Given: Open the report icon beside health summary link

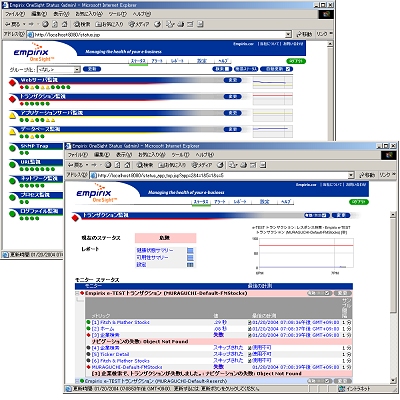Looking at the screenshot, I should pyautogui.click(x=190, y=250).
